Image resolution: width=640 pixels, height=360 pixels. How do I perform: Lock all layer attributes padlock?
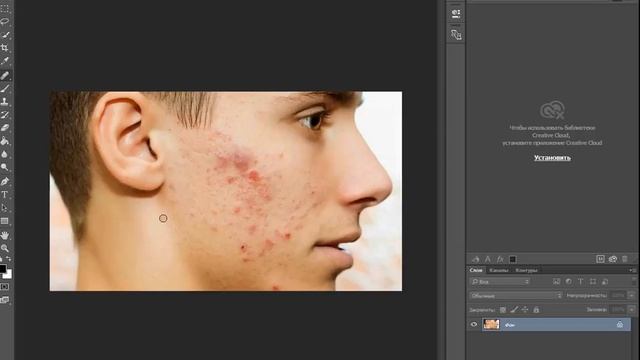coord(536,310)
